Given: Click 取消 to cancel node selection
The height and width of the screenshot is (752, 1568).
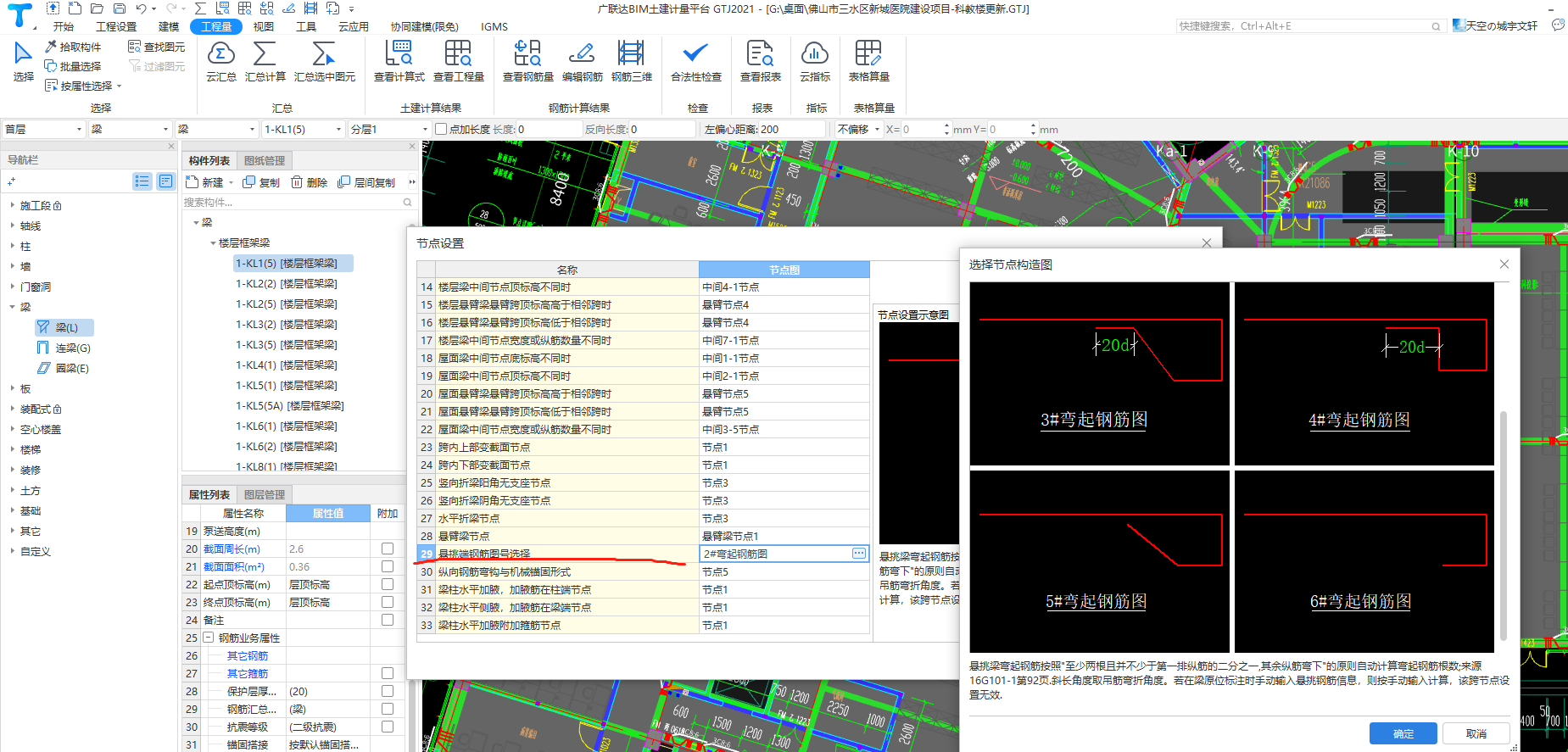Looking at the screenshot, I should point(1476,733).
